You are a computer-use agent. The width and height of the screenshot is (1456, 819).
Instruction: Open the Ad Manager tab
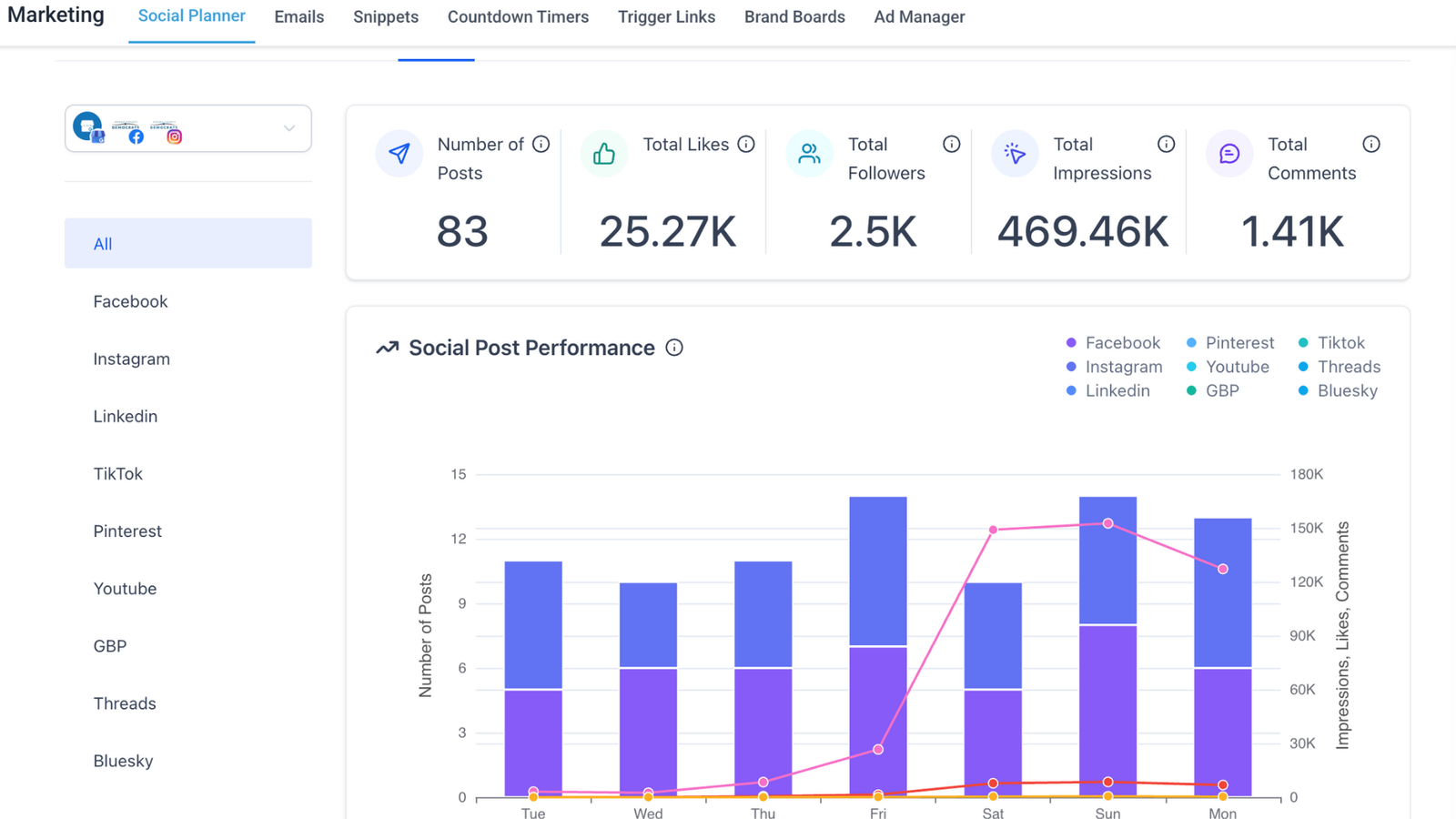click(x=919, y=17)
